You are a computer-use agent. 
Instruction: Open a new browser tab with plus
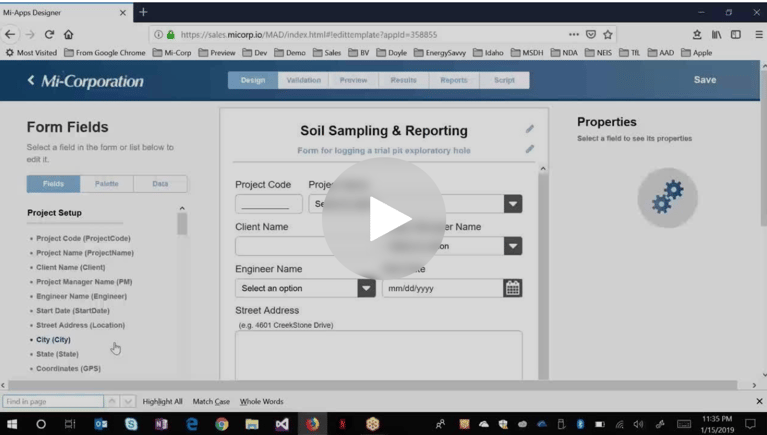coord(143,12)
